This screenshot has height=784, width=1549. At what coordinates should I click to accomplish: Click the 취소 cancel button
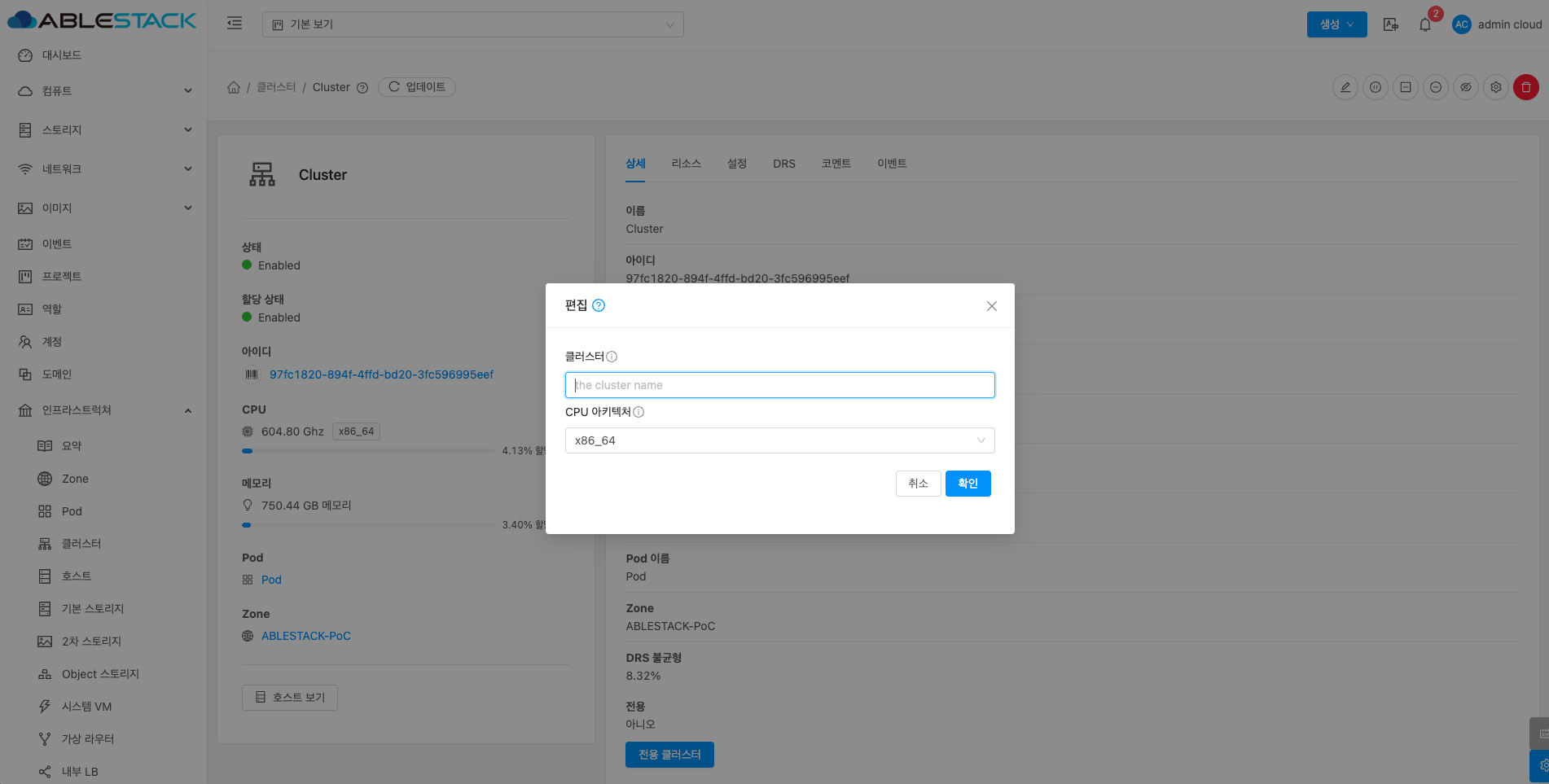[918, 484]
